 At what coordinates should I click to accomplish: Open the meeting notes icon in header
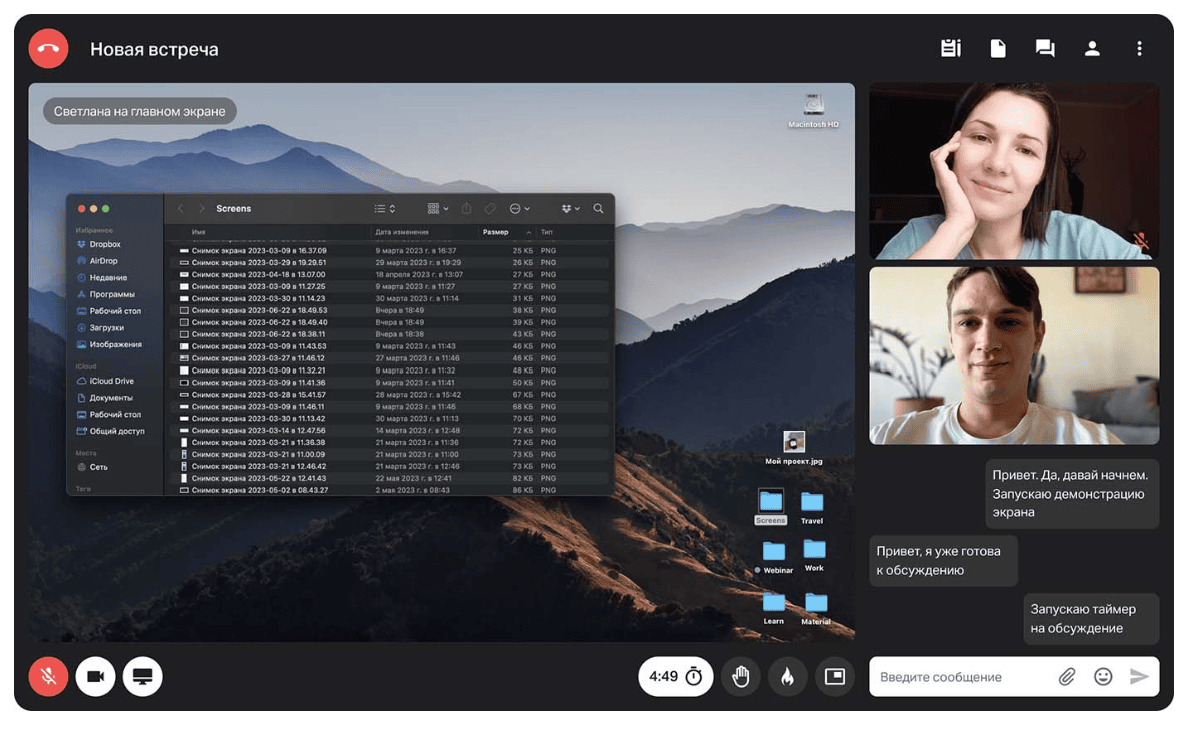pyautogui.click(x=950, y=48)
